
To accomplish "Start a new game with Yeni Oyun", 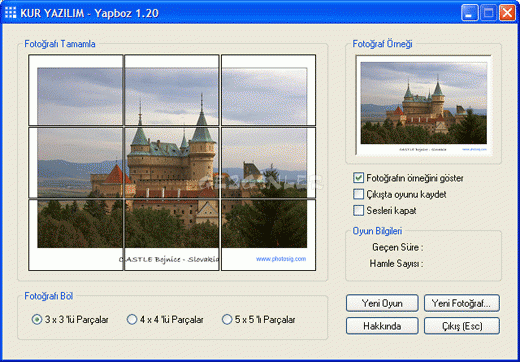I will (382, 303).
